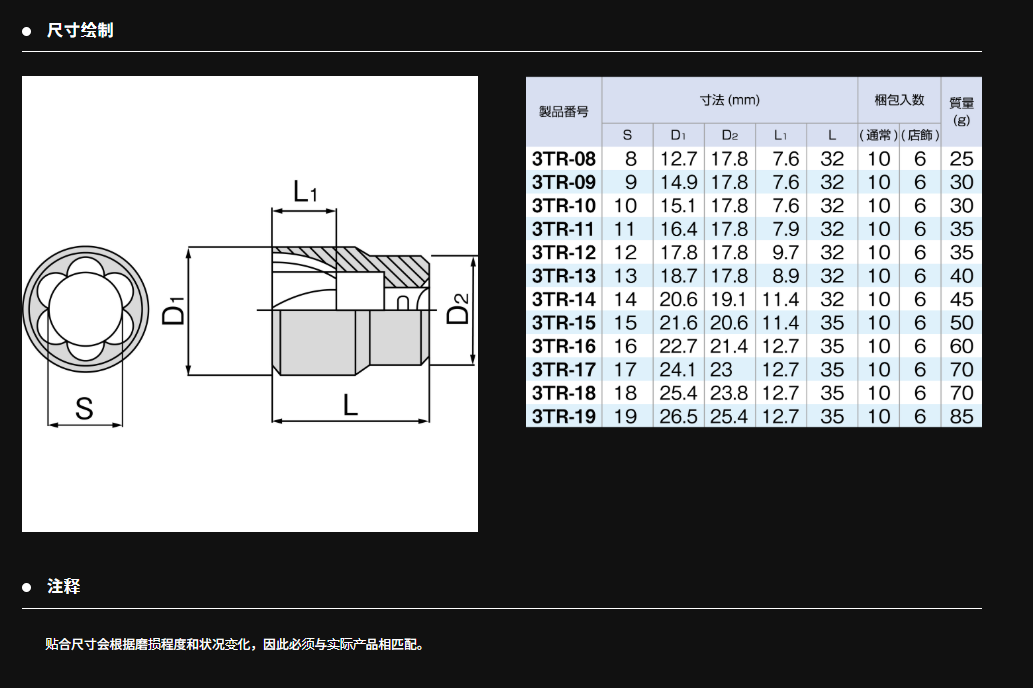Pick the 3TR-14 product number
Screen dimensions: 1033x688
[x=564, y=299]
